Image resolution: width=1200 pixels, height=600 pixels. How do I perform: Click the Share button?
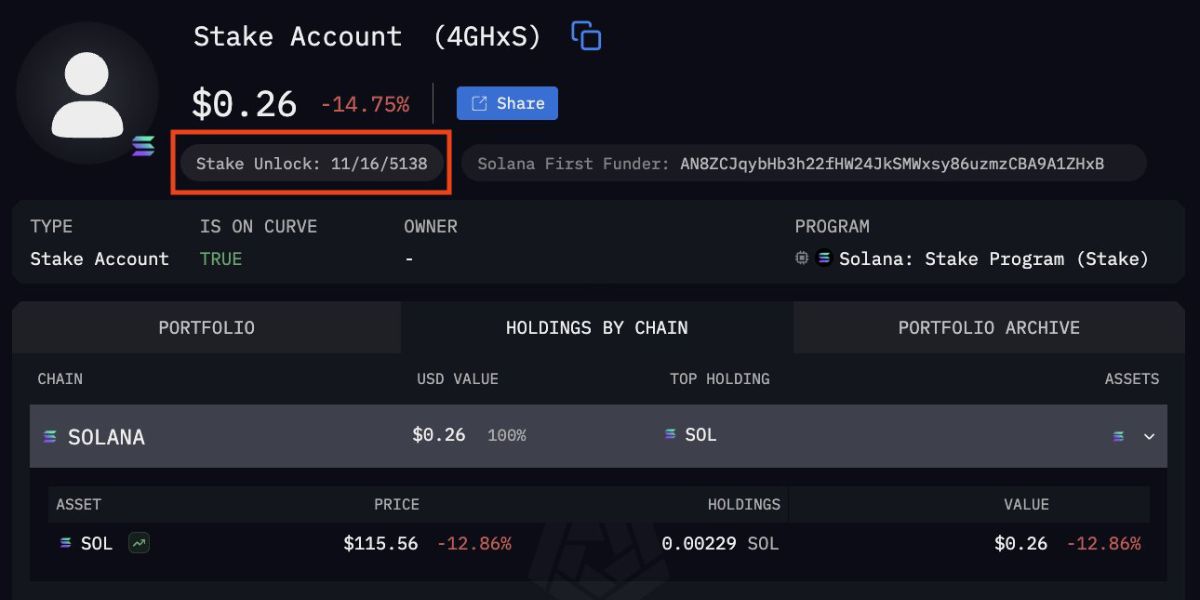click(507, 103)
